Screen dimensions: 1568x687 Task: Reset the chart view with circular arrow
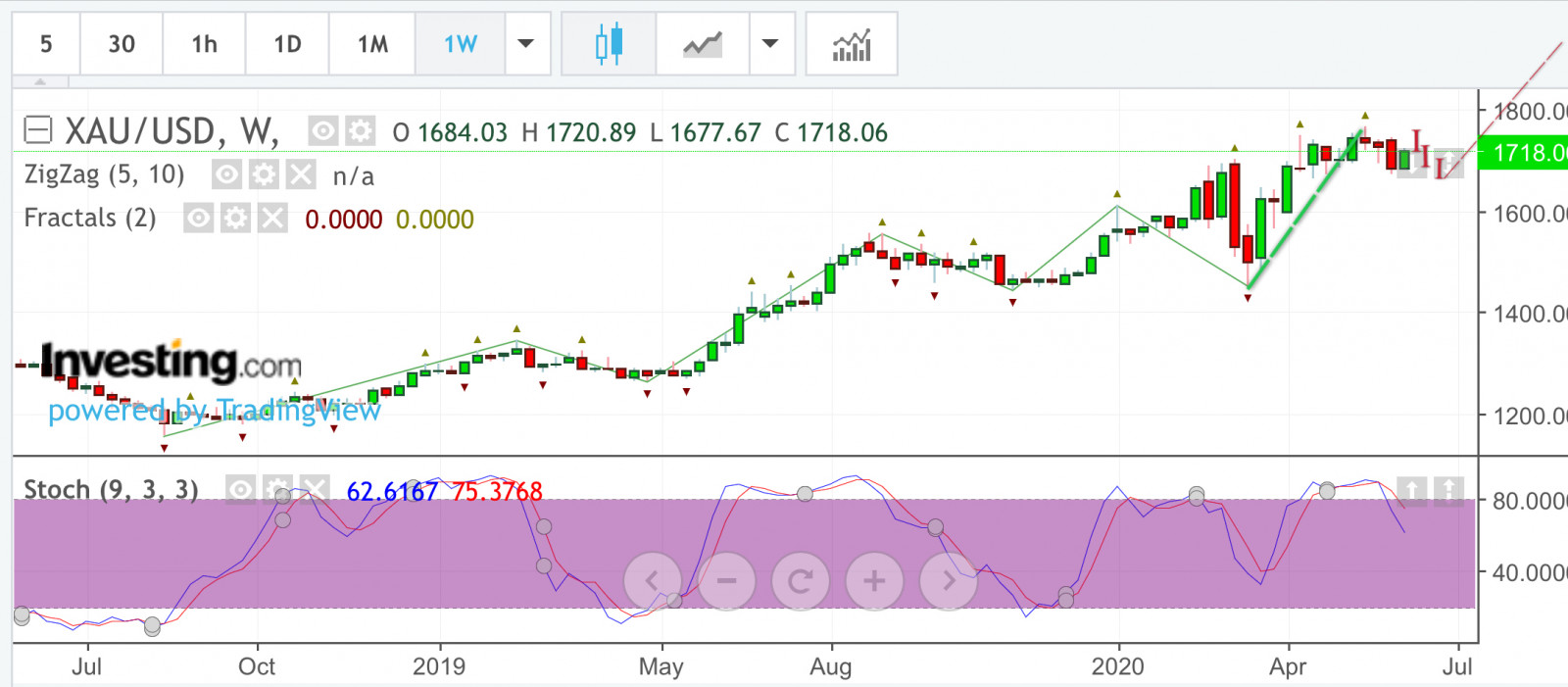pyautogui.click(x=801, y=581)
